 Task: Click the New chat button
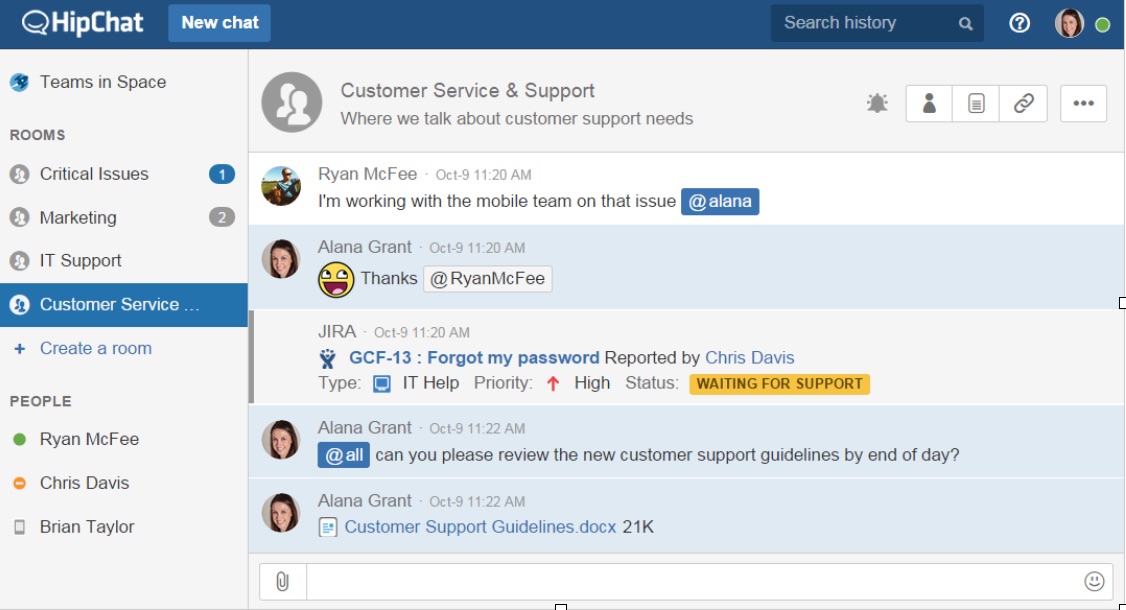click(x=219, y=23)
